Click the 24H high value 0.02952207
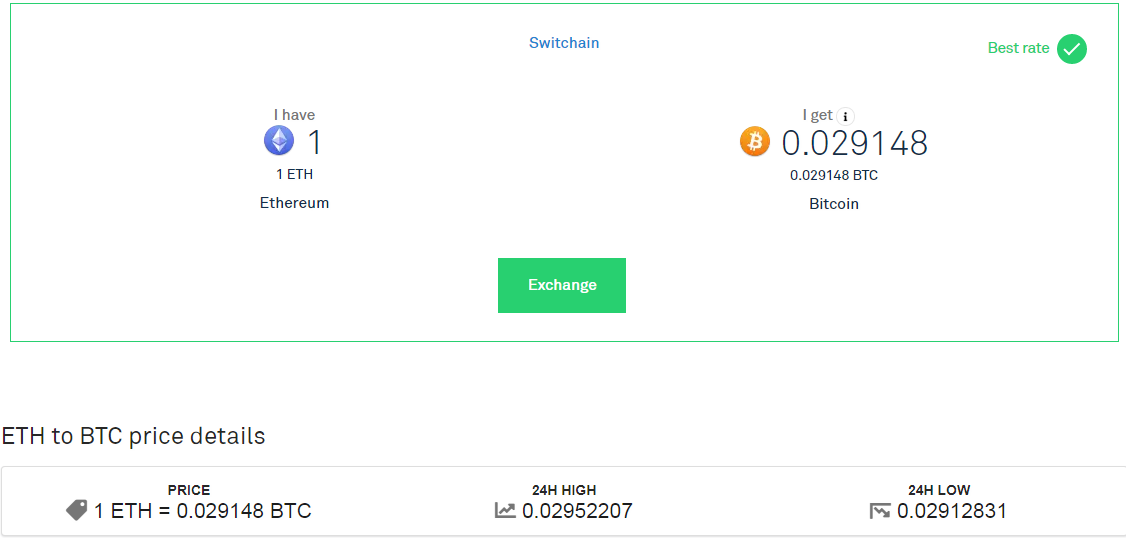This screenshot has height=538, width=1126. click(577, 511)
